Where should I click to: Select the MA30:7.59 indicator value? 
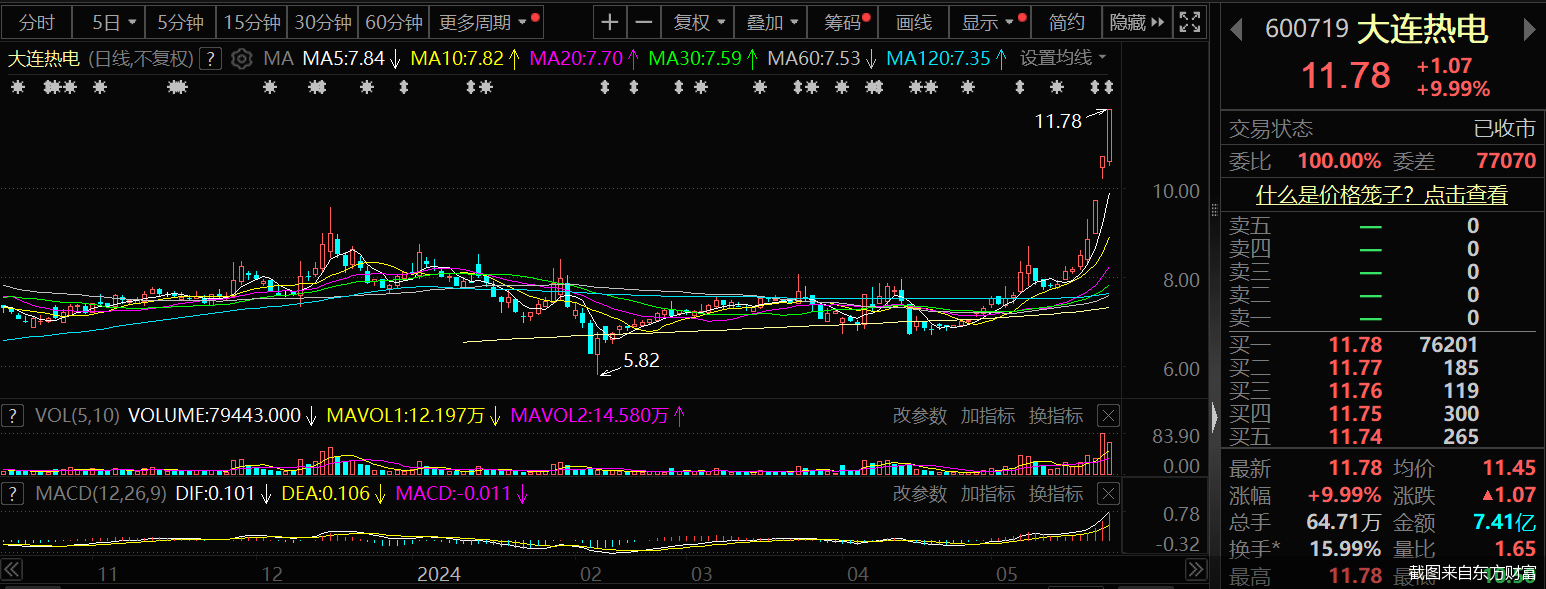[702, 59]
